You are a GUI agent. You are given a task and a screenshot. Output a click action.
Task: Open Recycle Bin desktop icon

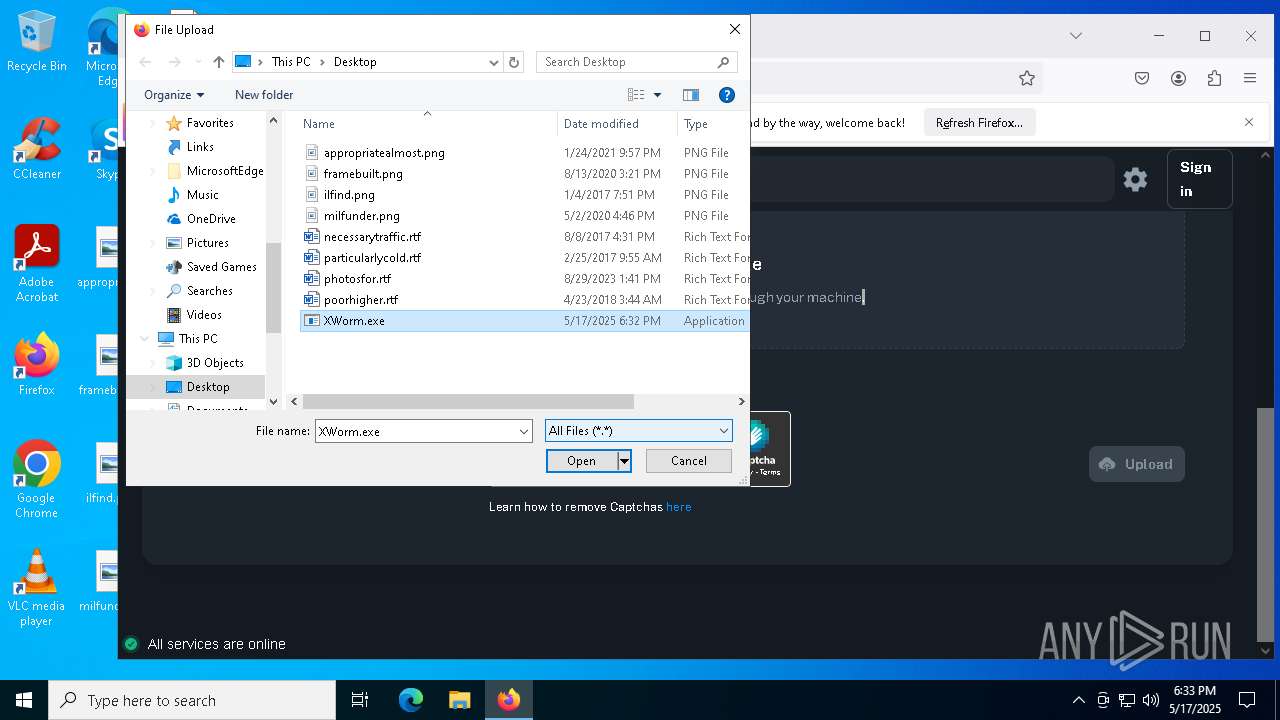pyautogui.click(x=36, y=42)
